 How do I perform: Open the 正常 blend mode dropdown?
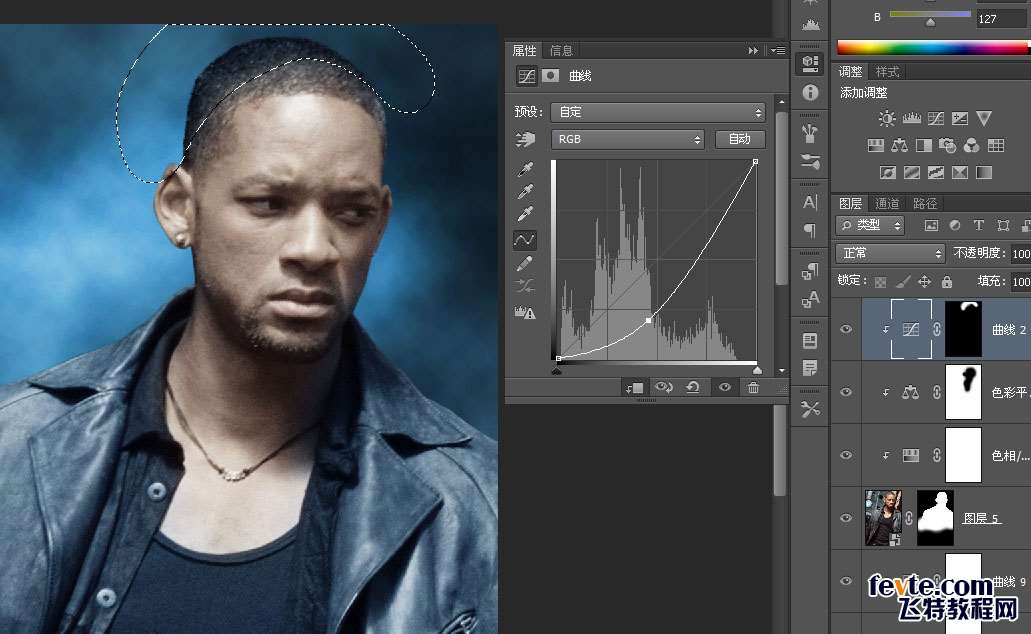point(890,253)
